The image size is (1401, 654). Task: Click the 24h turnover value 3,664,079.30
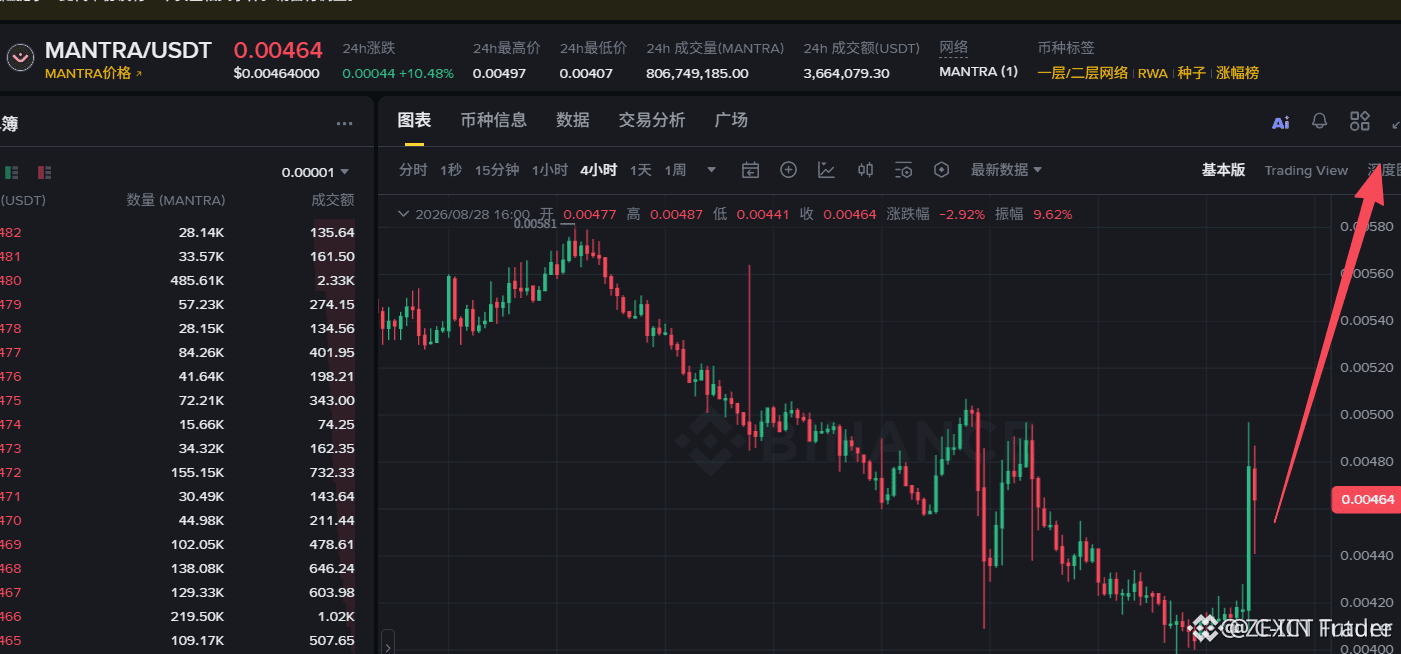pos(846,73)
